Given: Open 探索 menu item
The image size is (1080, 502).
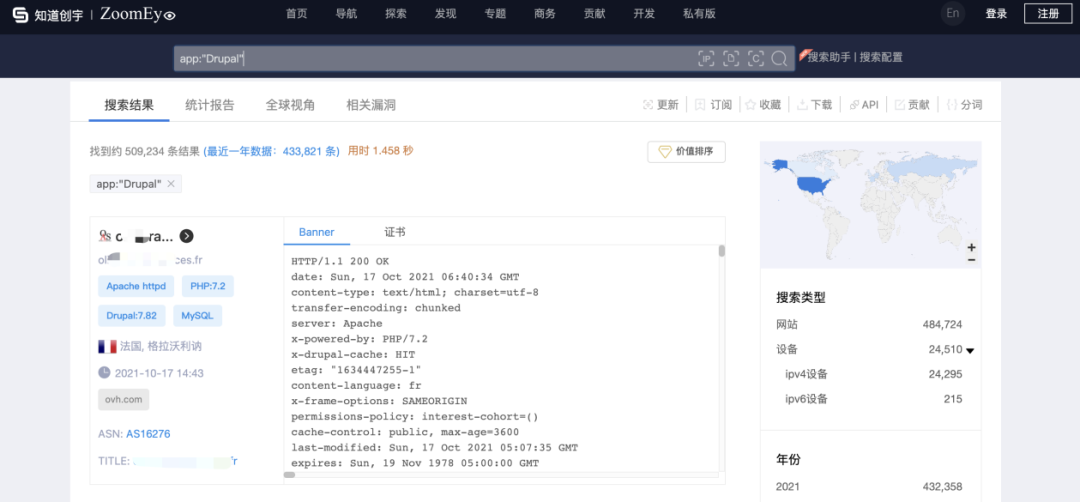Looking at the screenshot, I should pos(395,14).
